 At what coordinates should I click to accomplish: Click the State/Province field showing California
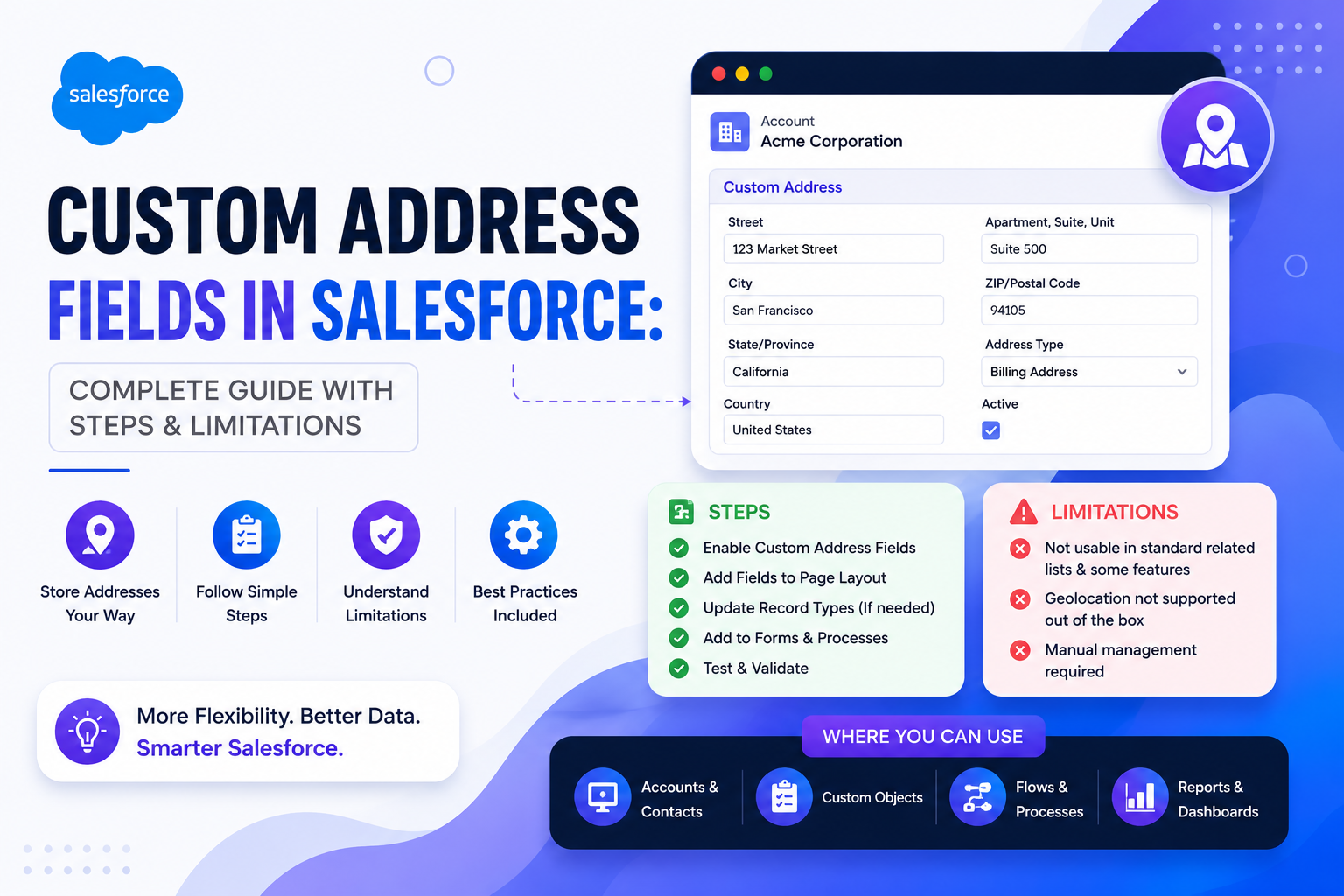tap(833, 371)
